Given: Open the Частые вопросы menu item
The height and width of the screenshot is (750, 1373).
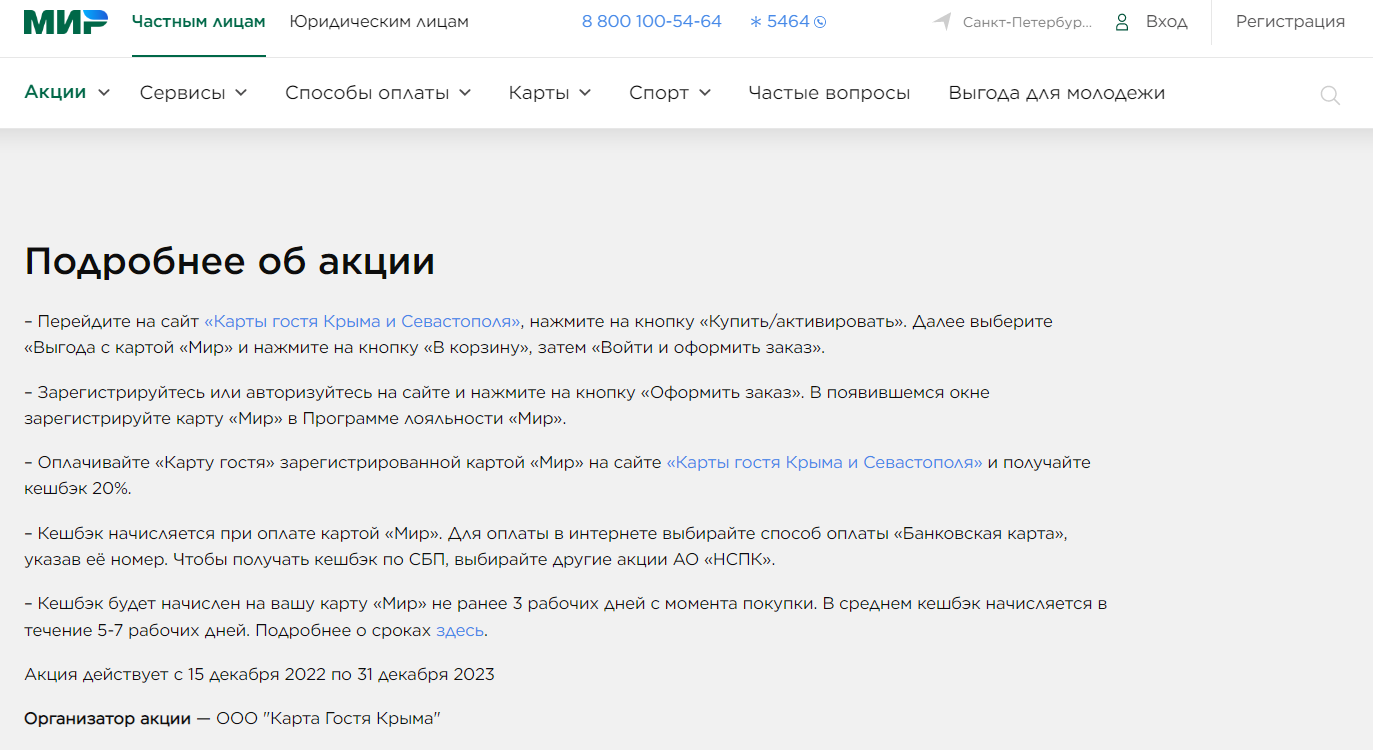Looking at the screenshot, I should pos(829,92).
